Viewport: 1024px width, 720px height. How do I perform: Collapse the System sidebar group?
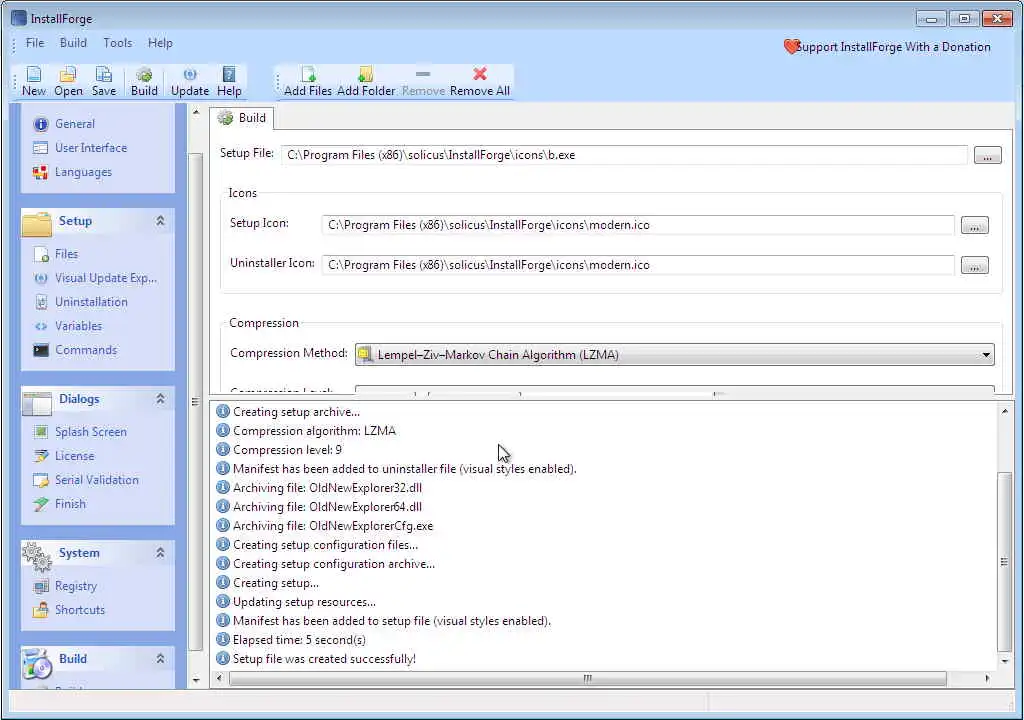(160, 553)
